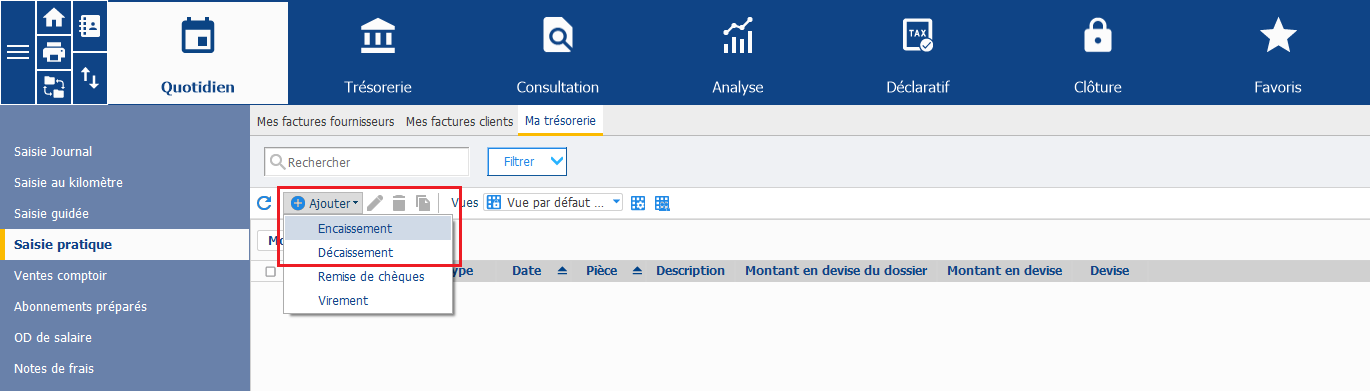Switch to Mes factures clients tab
Viewport: 1370px width, 391px height.
pyautogui.click(x=459, y=121)
